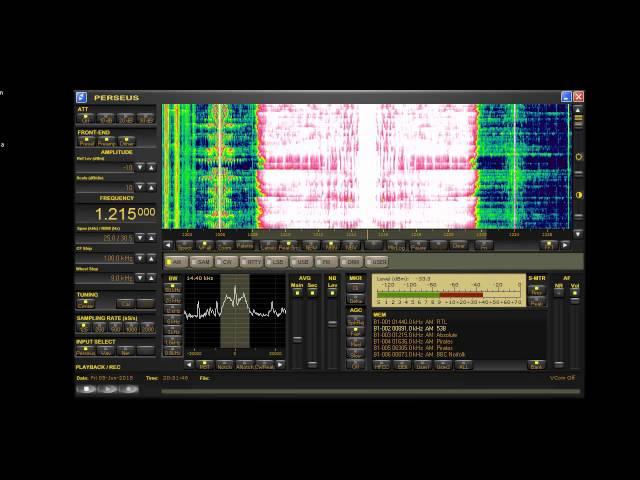Click the Pause display button
This screenshot has width=640, height=480.
pos(418,245)
